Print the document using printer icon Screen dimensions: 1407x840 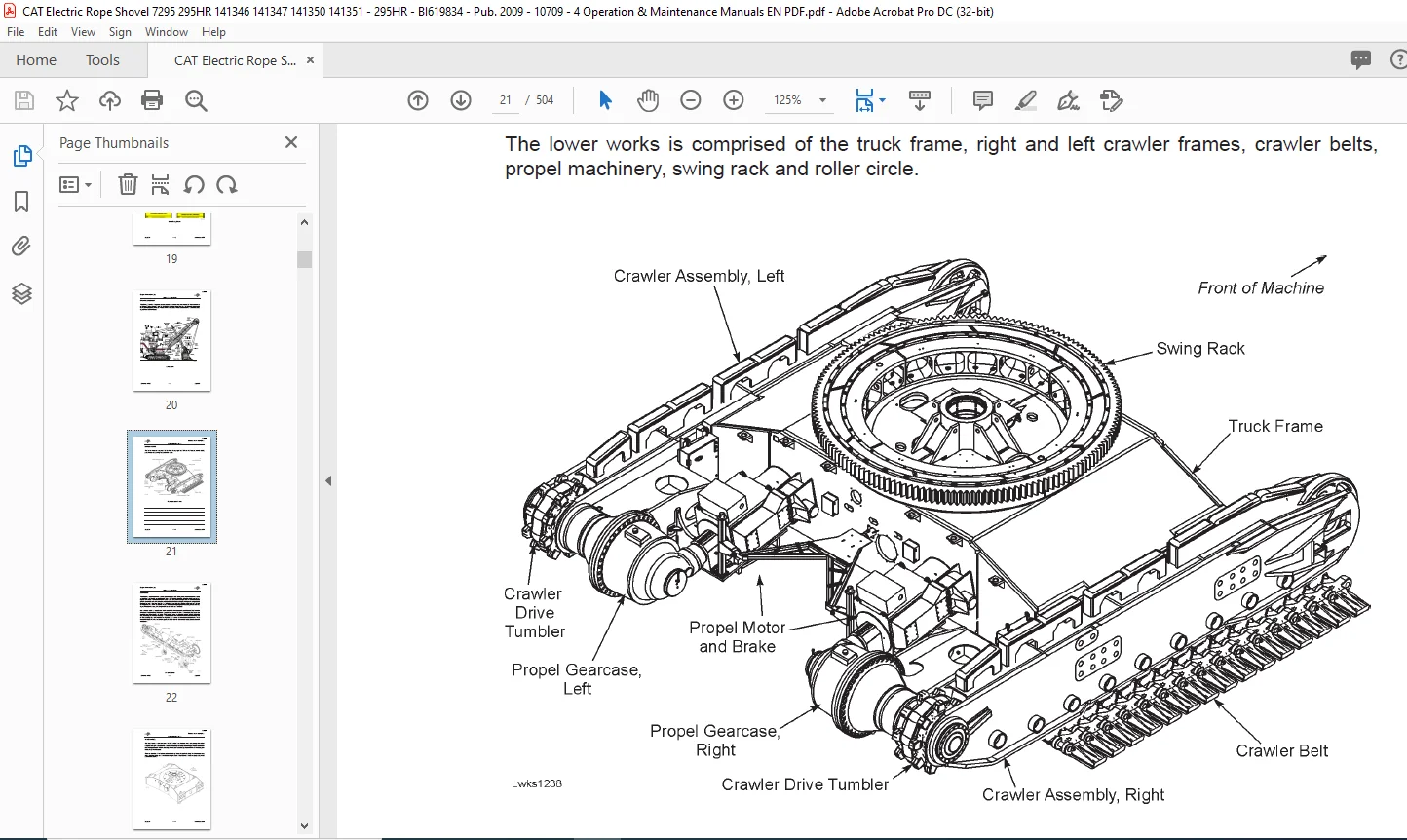point(152,100)
